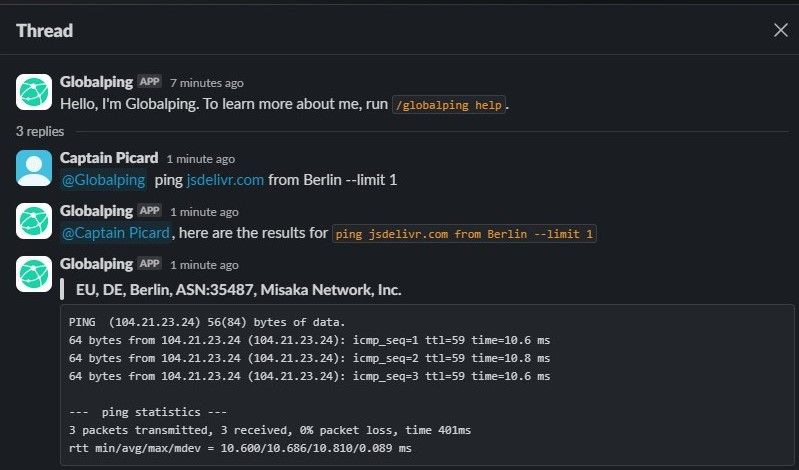The width and height of the screenshot is (799, 470).
Task: Open the jsdelivr.com link
Action: [225, 180]
